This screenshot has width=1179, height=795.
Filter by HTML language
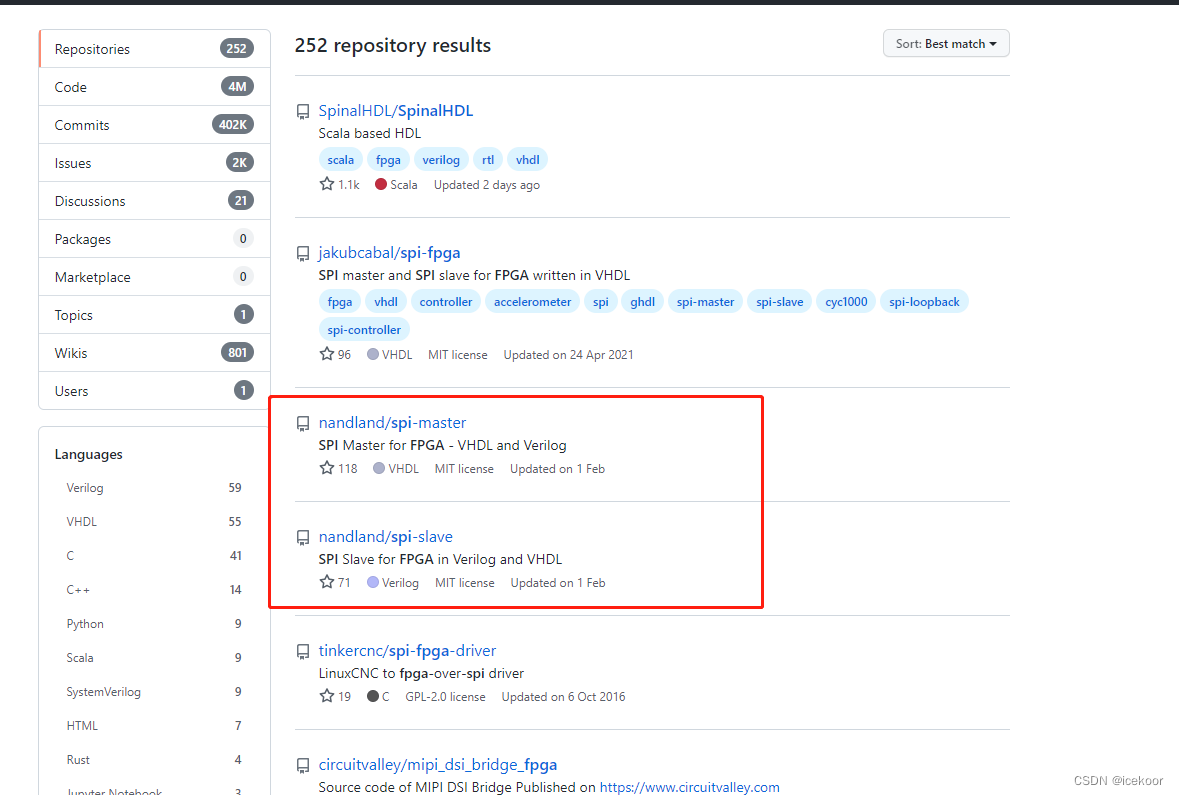154,726
